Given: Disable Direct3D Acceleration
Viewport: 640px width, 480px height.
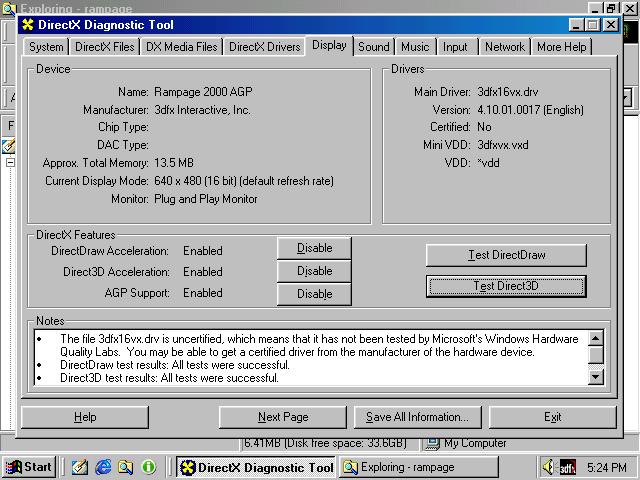Looking at the screenshot, I should point(314,271).
